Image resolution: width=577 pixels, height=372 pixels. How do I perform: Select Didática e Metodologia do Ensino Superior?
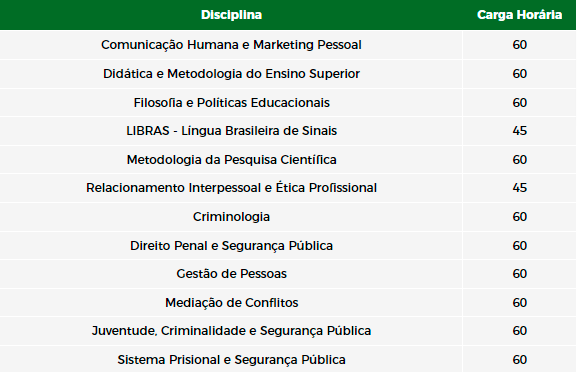pos(231,74)
